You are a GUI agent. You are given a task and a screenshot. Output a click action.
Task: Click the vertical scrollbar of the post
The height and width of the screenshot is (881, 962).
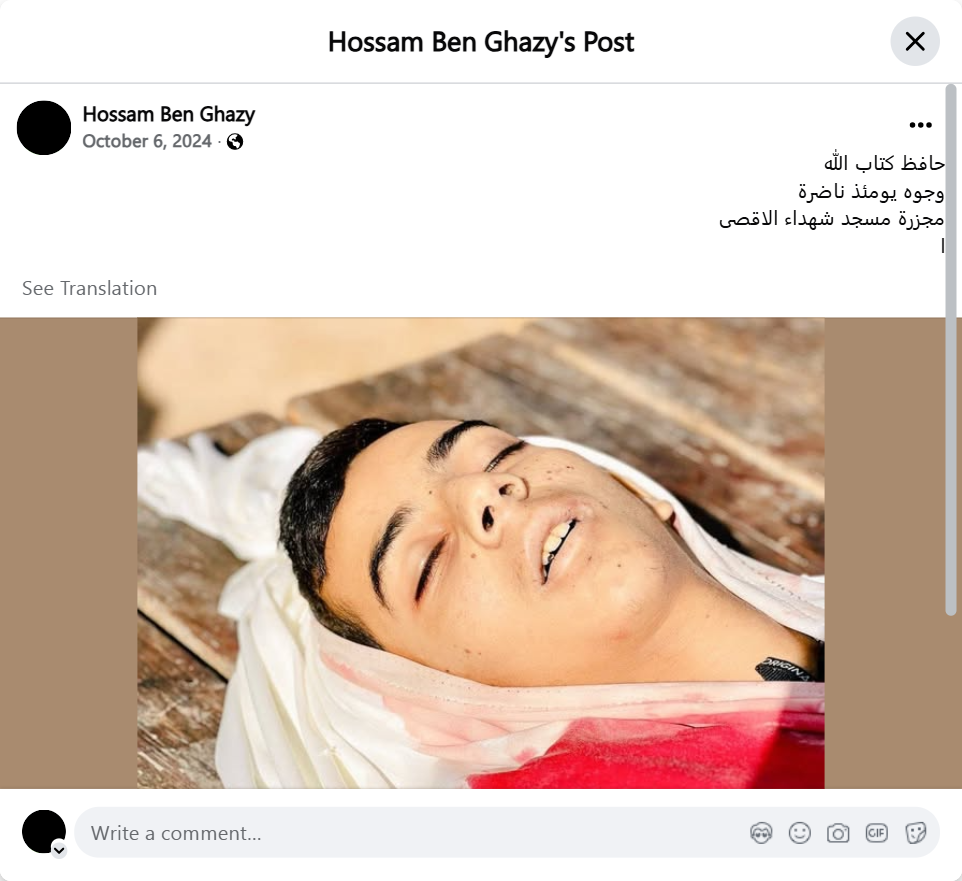[x=951, y=350]
